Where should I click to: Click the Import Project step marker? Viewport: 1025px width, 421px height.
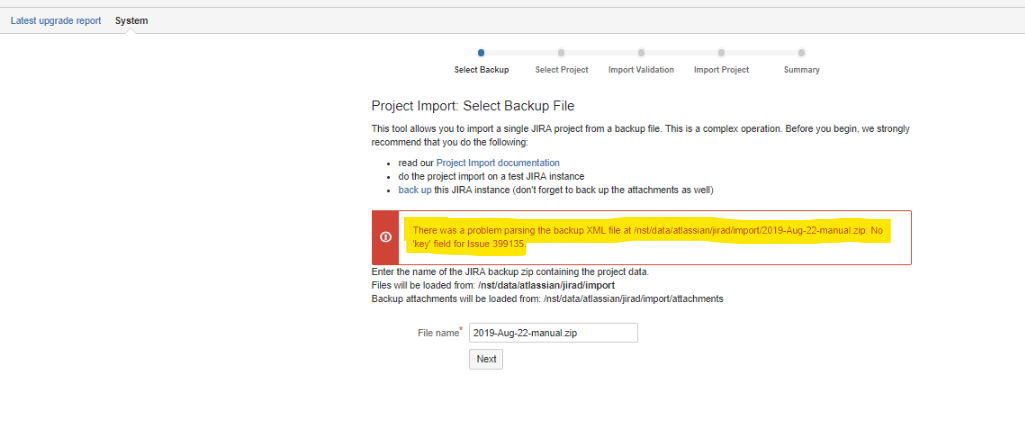point(721,53)
